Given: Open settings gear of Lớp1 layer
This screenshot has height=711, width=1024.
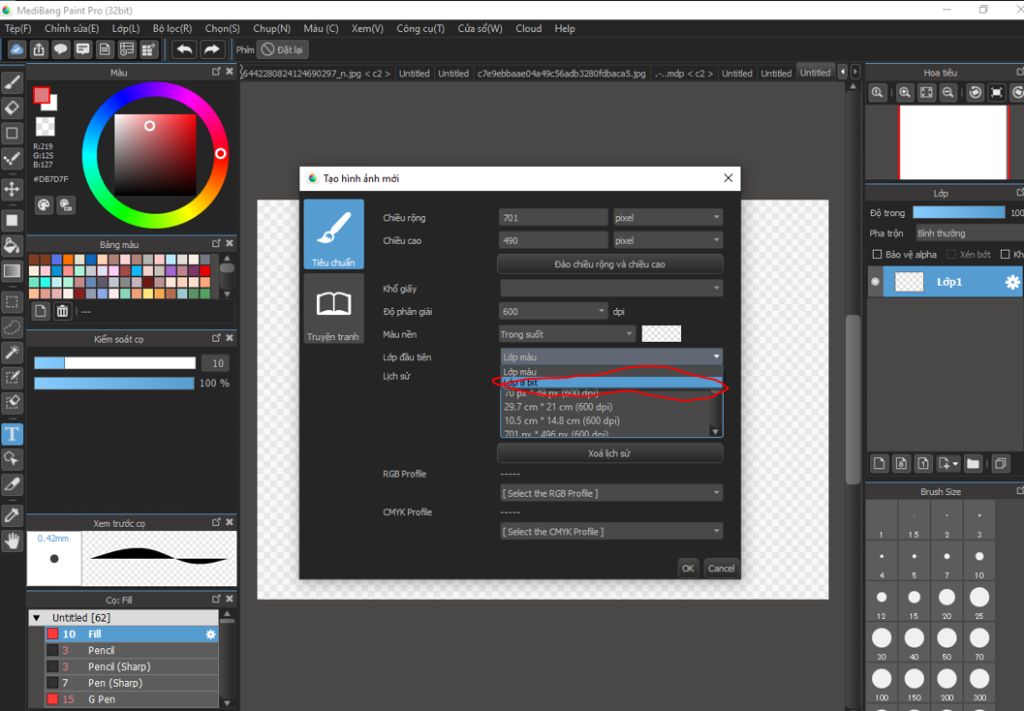Looking at the screenshot, I should (x=1012, y=282).
